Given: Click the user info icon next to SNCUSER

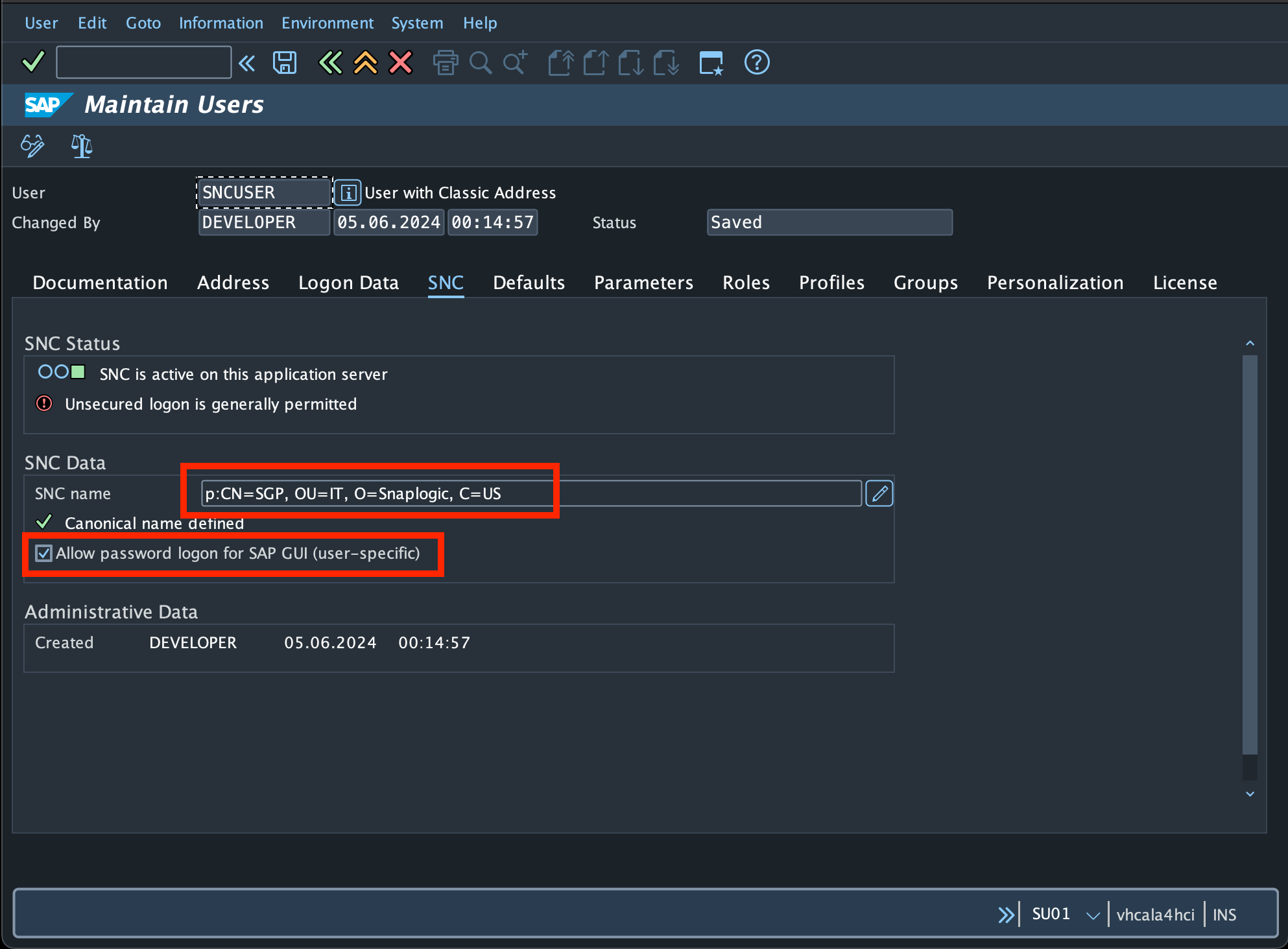Looking at the screenshot, I should (x=348, y=193).
